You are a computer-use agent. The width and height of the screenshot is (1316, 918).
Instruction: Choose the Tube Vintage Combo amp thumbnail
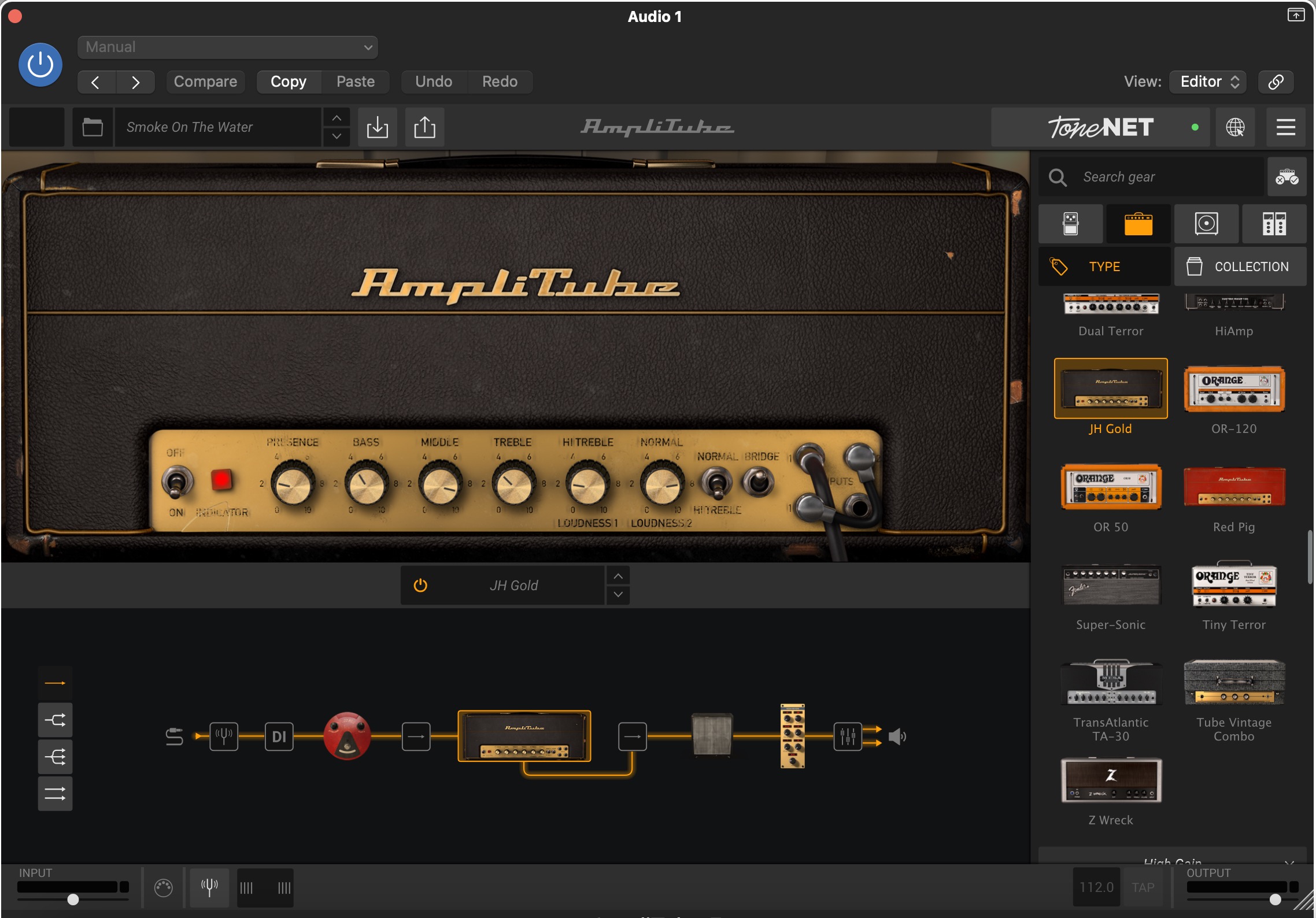1234,682
